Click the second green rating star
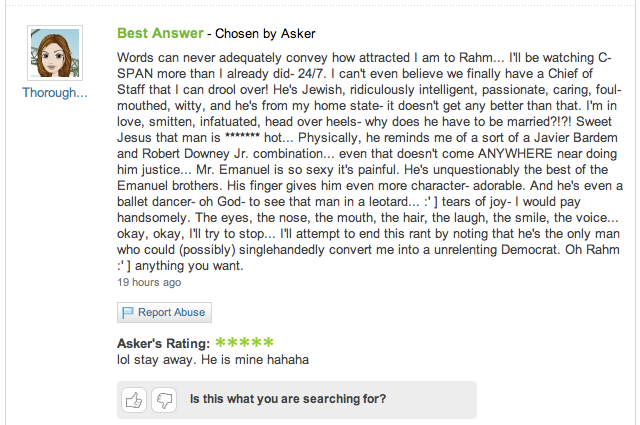The image size is (640, 425). coord(231,343)
